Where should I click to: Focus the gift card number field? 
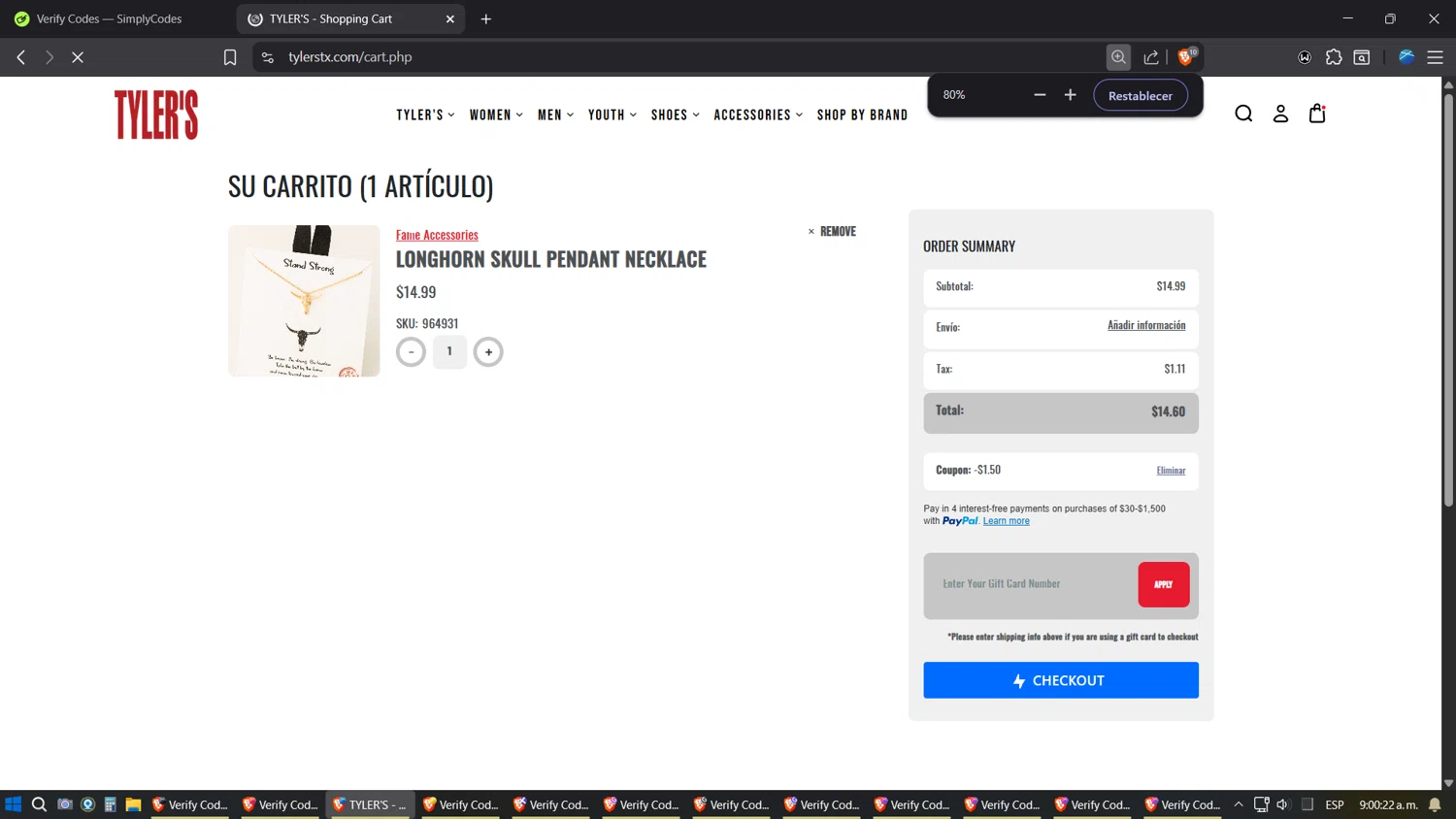[x=1029, y=584]
